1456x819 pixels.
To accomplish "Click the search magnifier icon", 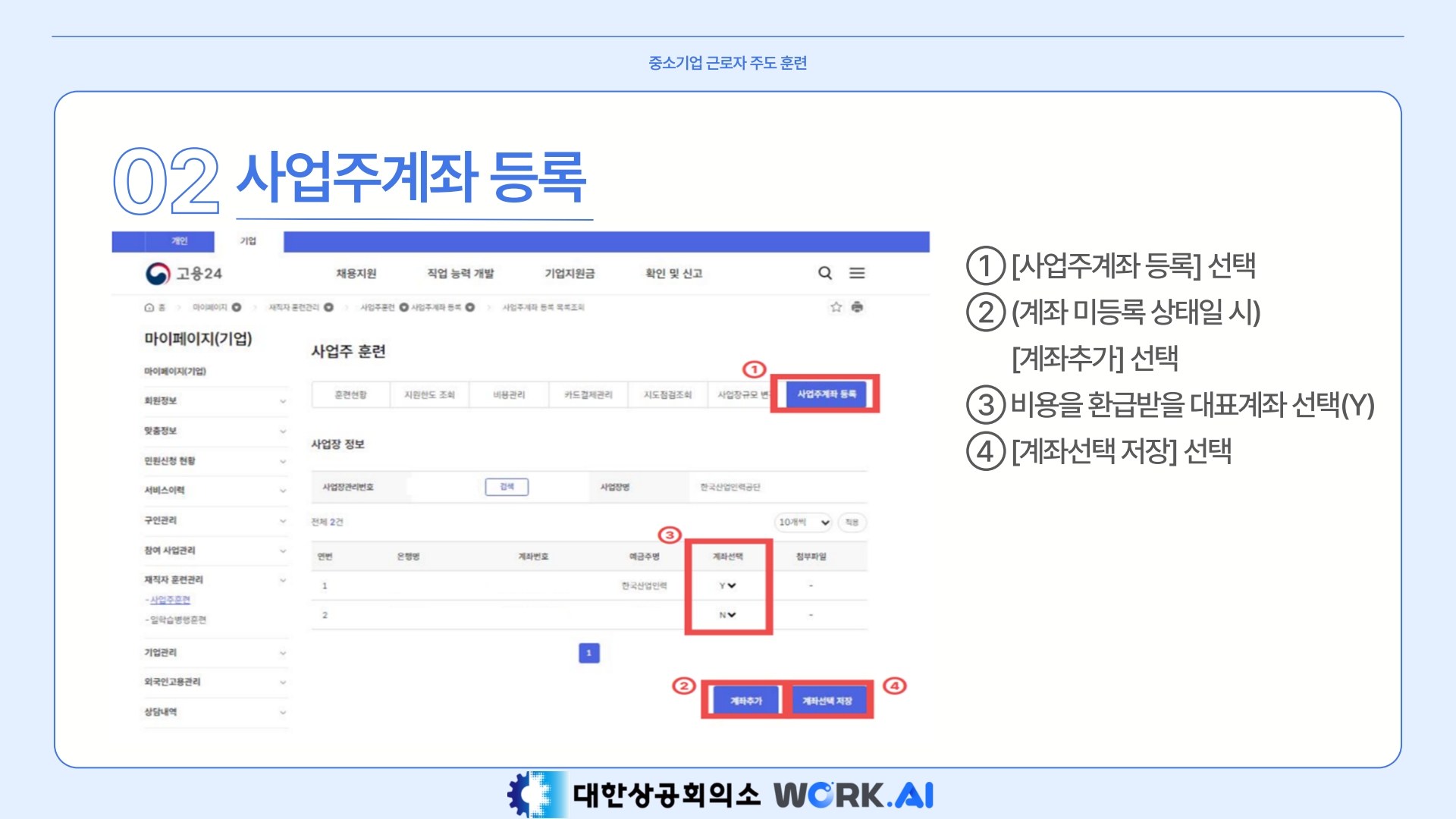I will pyautogui.click(x=825, y=273).
